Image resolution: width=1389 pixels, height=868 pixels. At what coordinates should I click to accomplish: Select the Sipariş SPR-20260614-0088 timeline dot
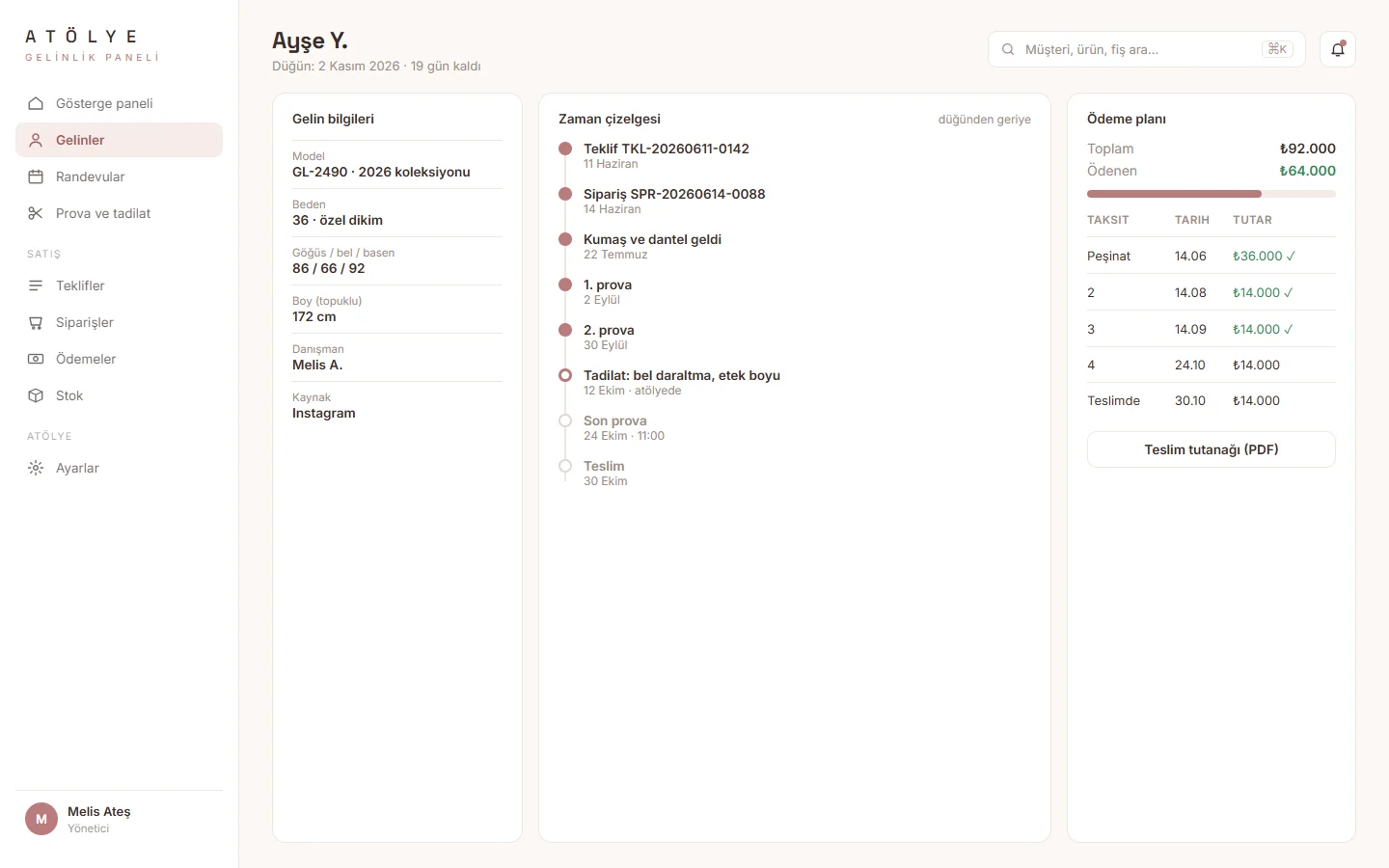pyautogui.click(x=565, y=194)
